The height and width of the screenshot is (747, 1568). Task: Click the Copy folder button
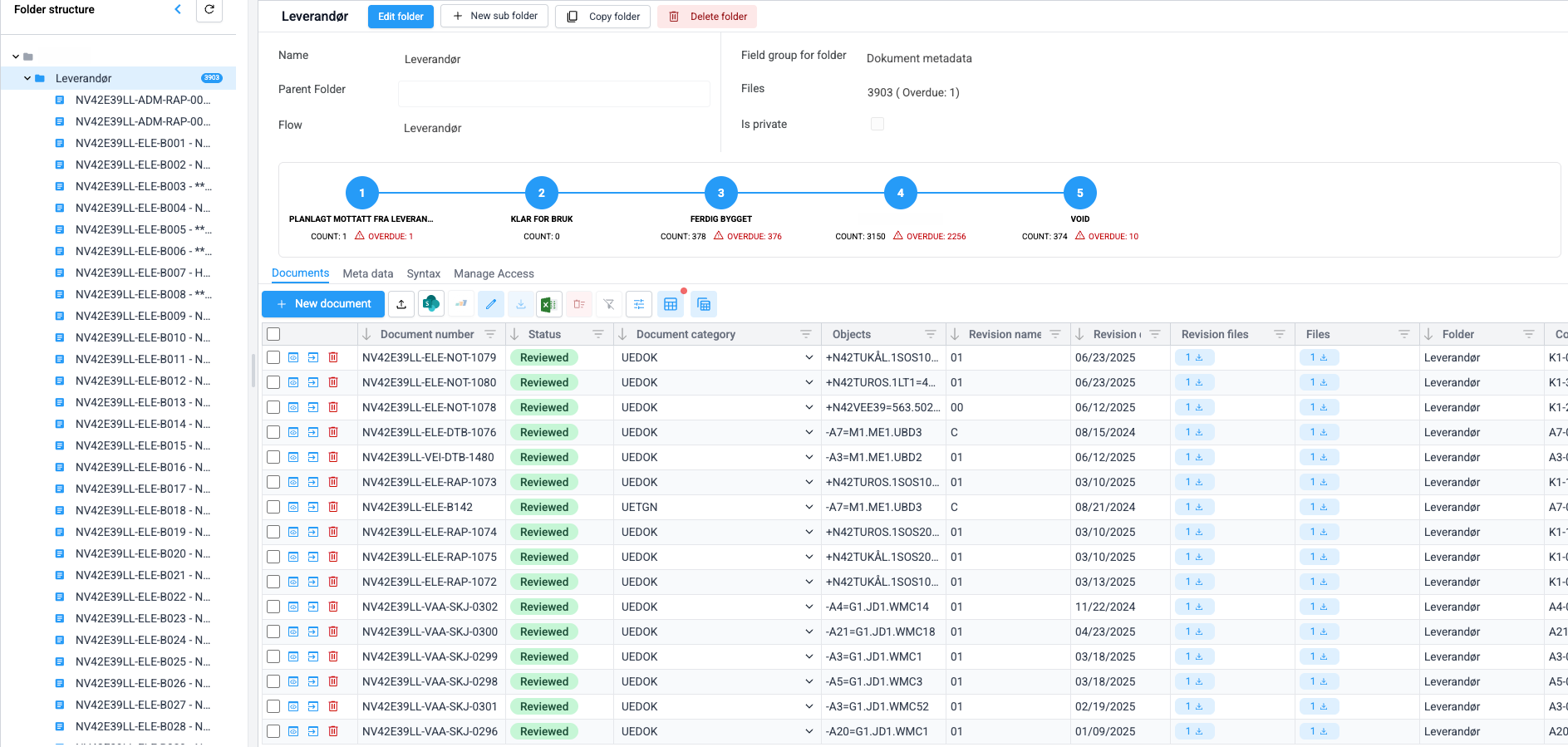coord(603,17)
